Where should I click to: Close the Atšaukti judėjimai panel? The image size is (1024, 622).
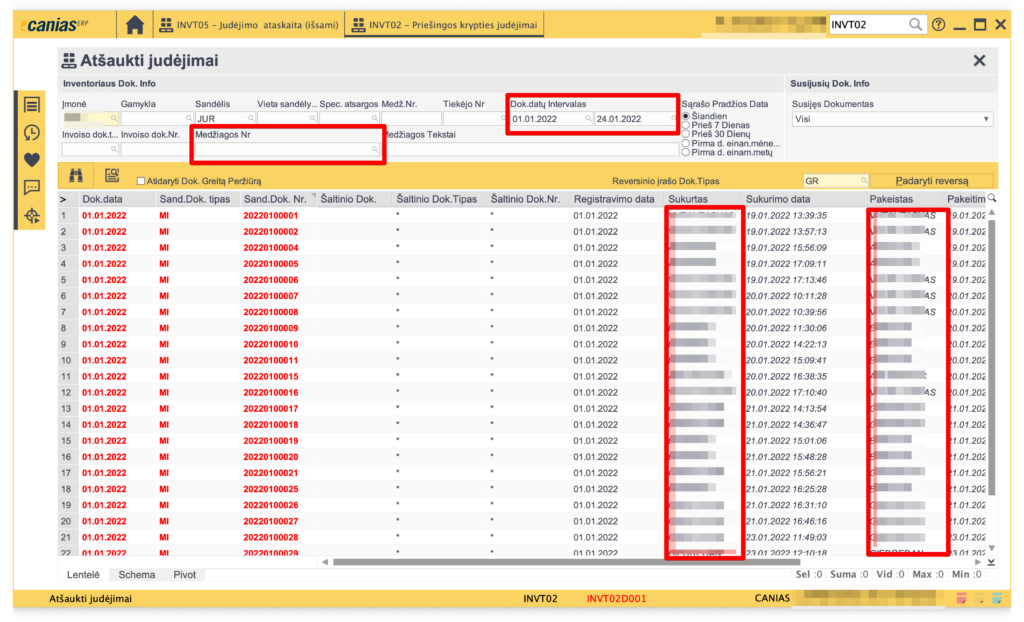[x=979, y=61]
